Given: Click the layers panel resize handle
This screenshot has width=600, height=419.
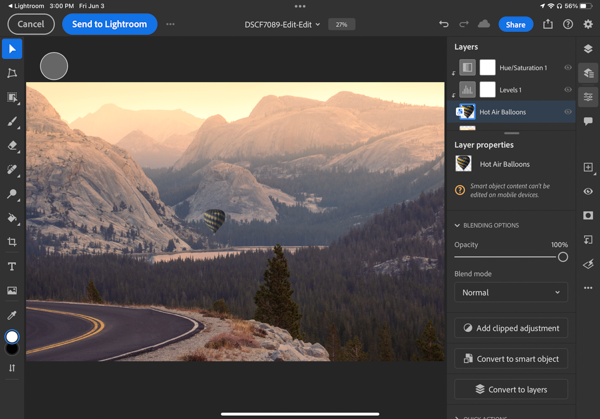Looking at the screenshot, I should (512, 133).
